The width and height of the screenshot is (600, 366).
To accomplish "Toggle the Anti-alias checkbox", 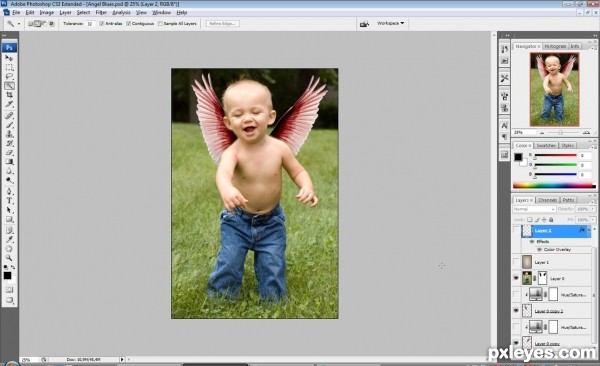I will coord(101,24).
